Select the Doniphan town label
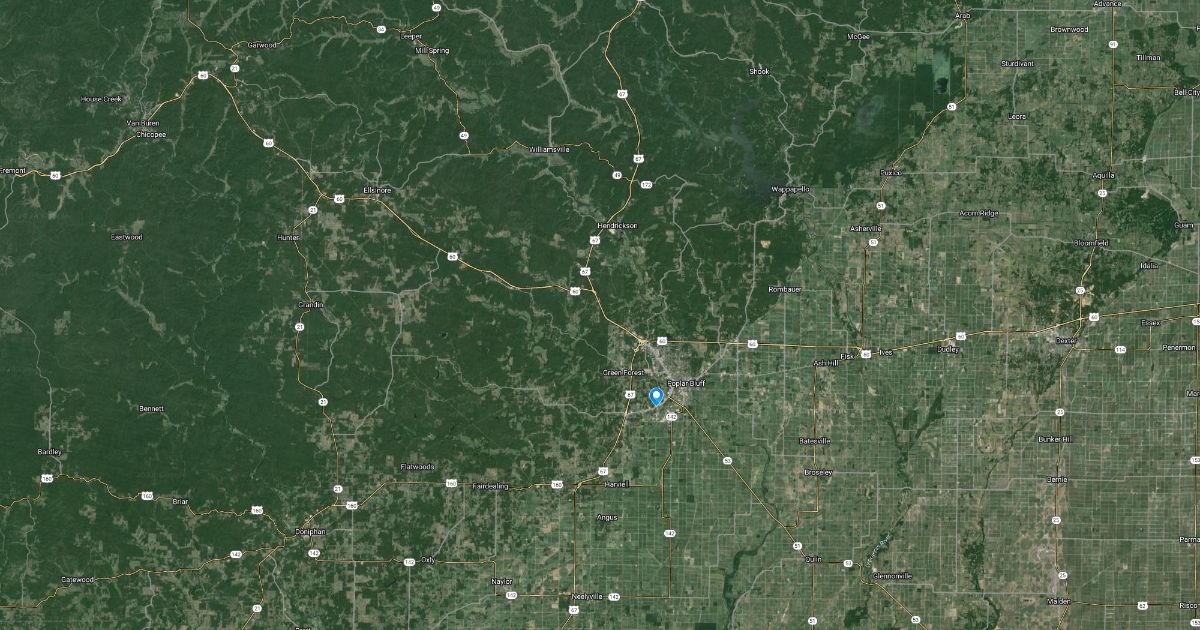Screen dimensions: 1200x630 click(x=311, y=531)
